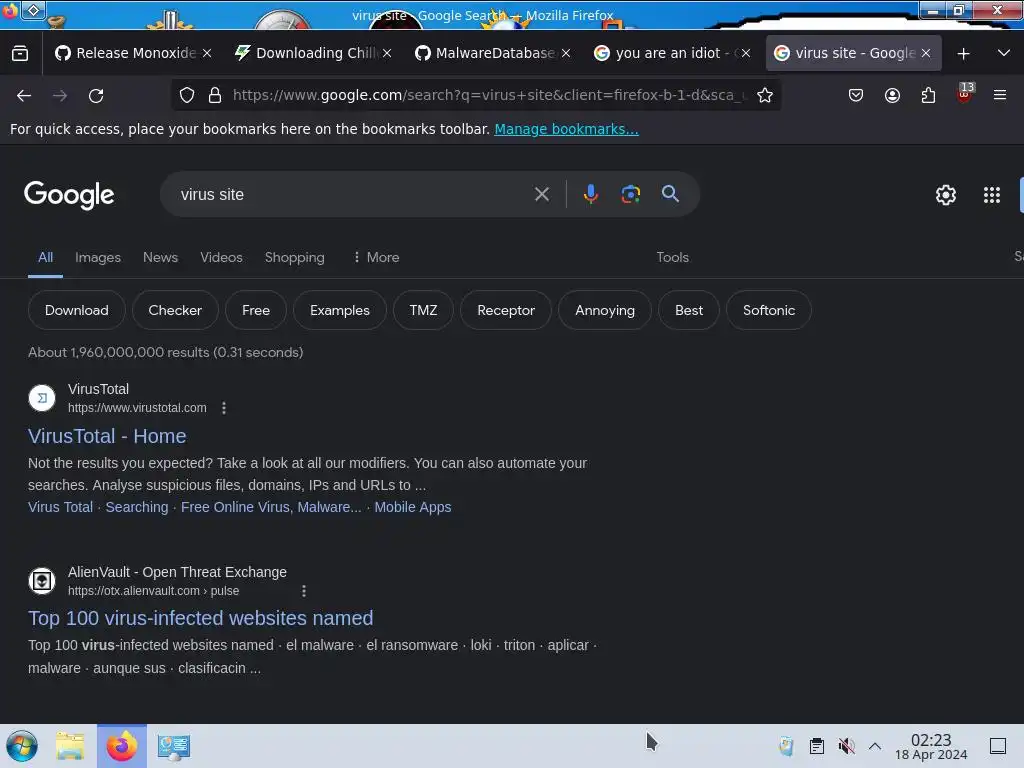Open Google quick settings gear

[x=946, y=195]
